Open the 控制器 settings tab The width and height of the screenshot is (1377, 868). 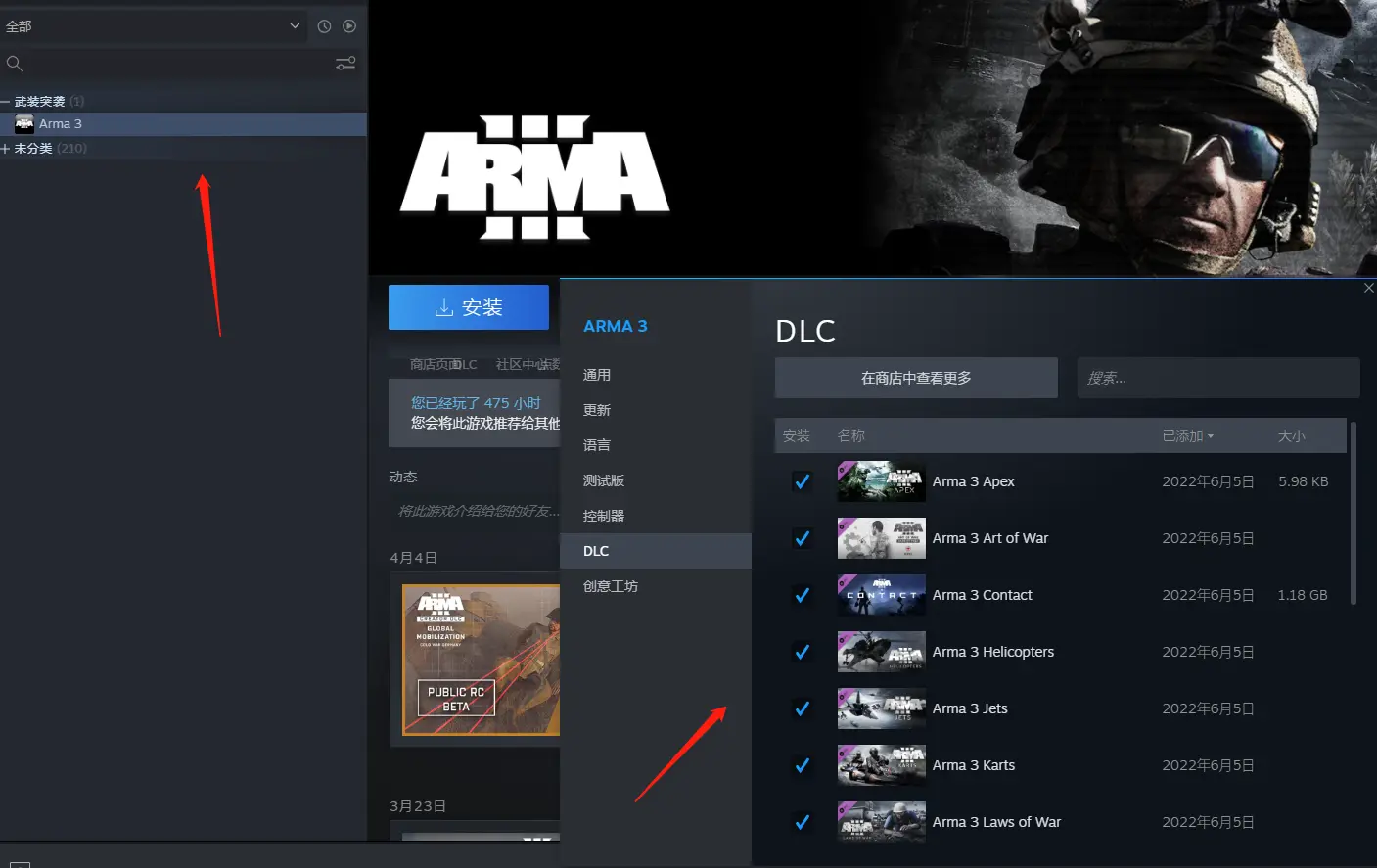656,516
